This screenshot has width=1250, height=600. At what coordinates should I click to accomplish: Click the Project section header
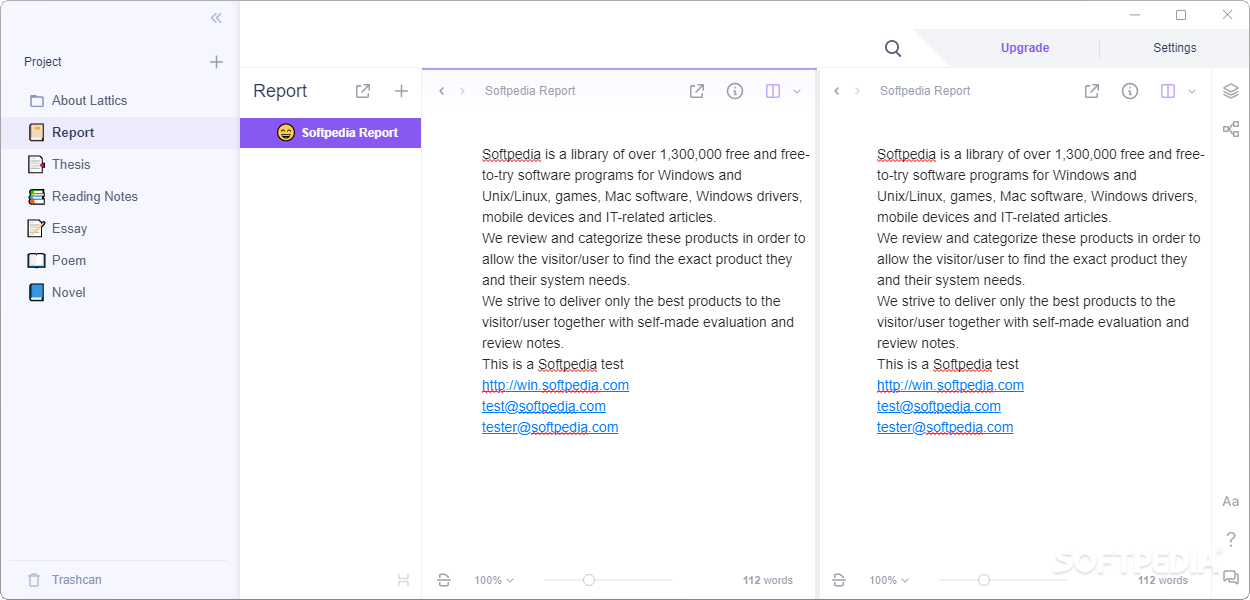tap(43, 62)
